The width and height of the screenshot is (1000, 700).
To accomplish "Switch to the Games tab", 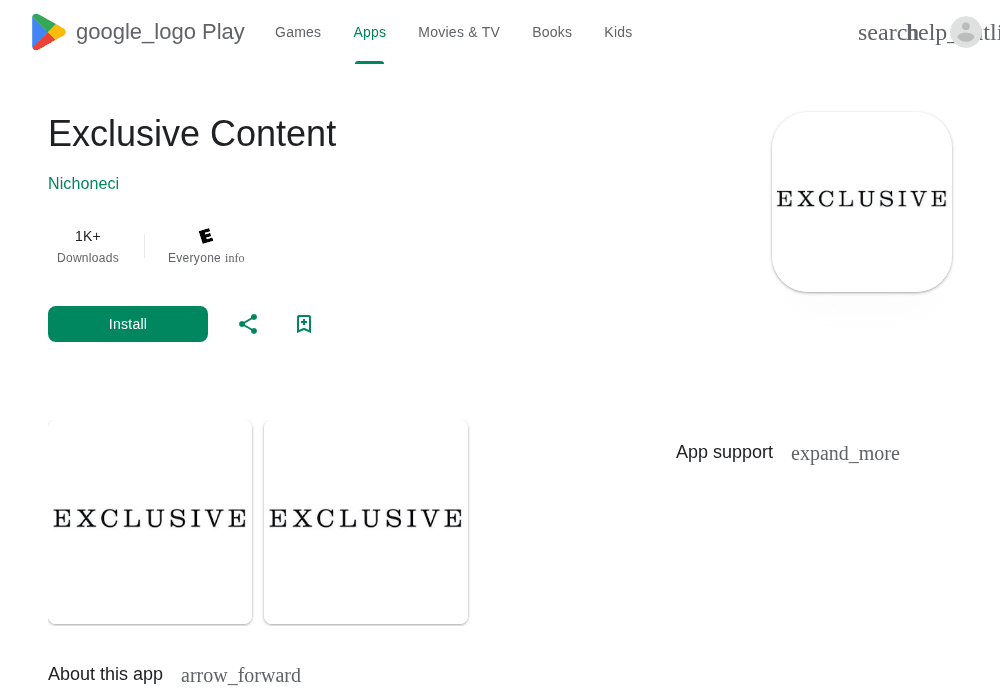I will click(298, 33).
